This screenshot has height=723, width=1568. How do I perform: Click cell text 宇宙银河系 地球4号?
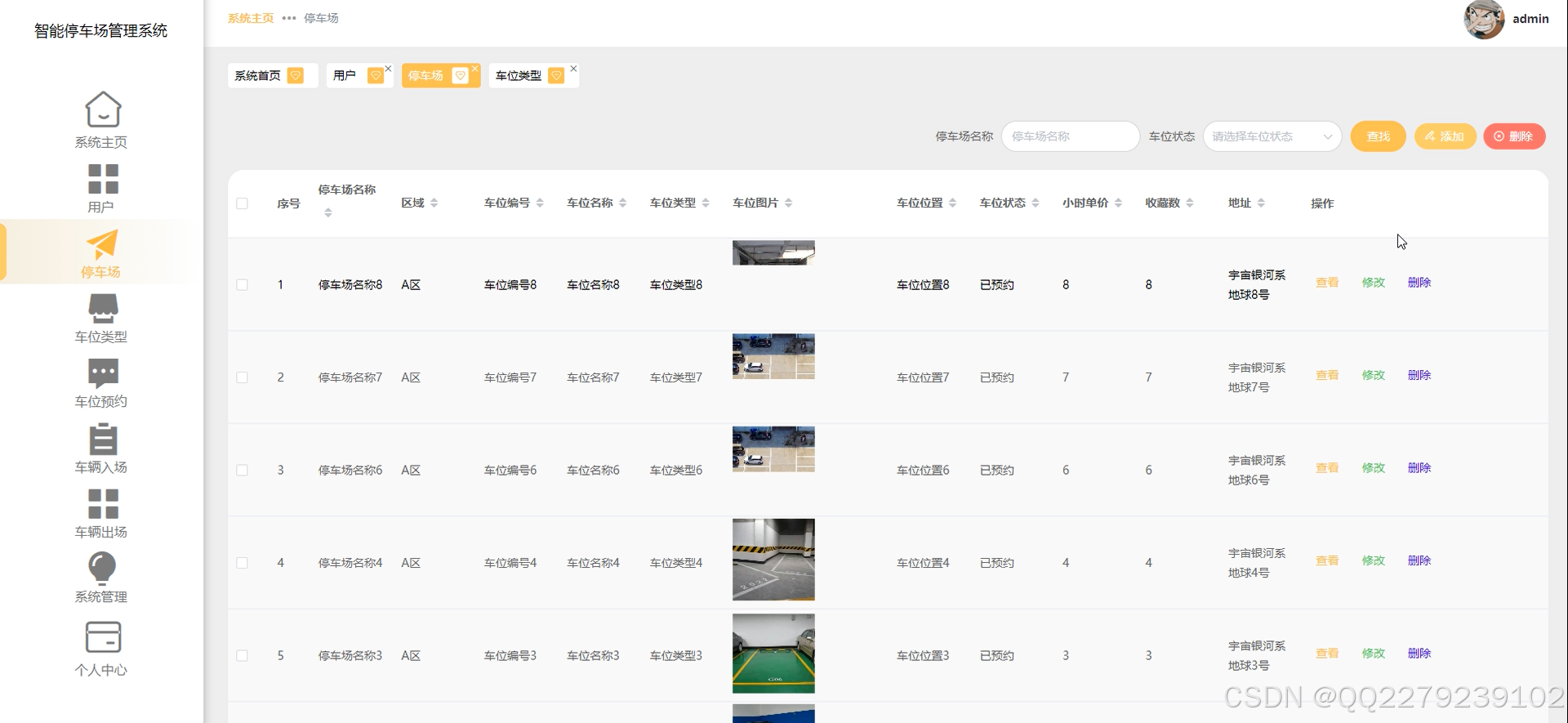(x=1257, y=563)
